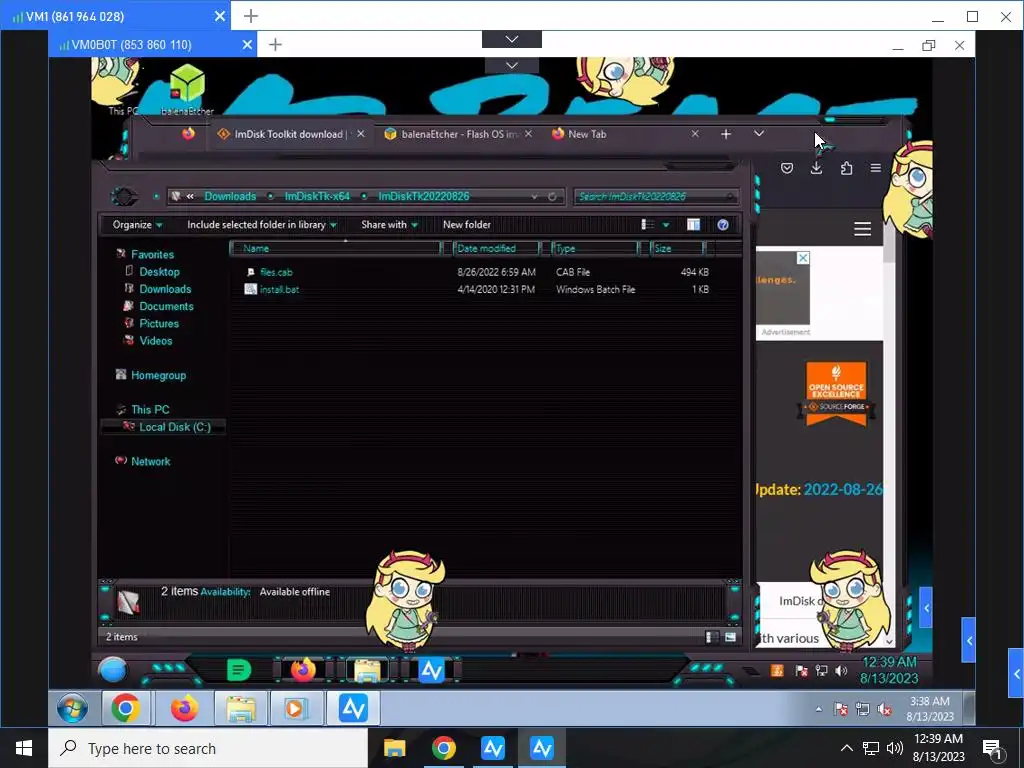Click the Firefox Pocket save icon
The height and width of the screenshot is (768, 1024).
(x=787, y=168)
